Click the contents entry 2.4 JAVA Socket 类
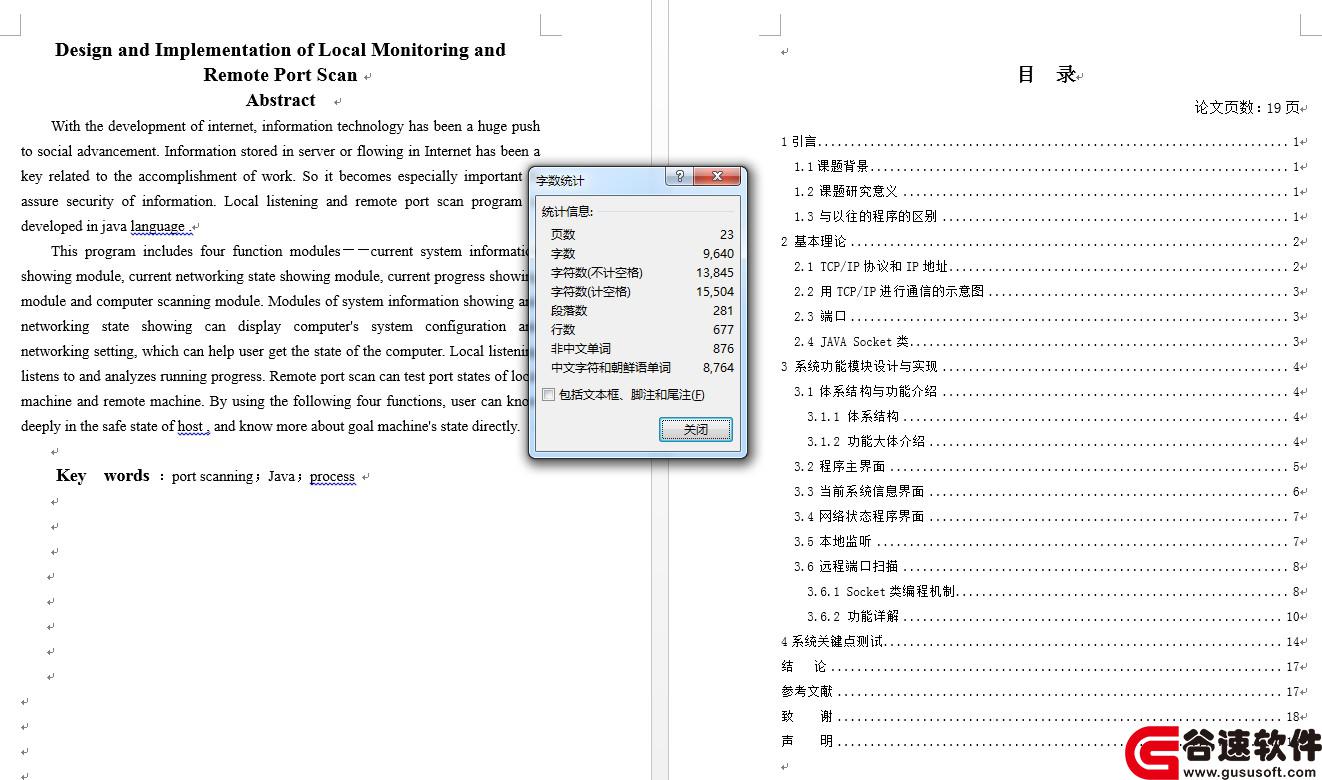The width and height of the screenshot is (1322, 780). [1047, 342]
